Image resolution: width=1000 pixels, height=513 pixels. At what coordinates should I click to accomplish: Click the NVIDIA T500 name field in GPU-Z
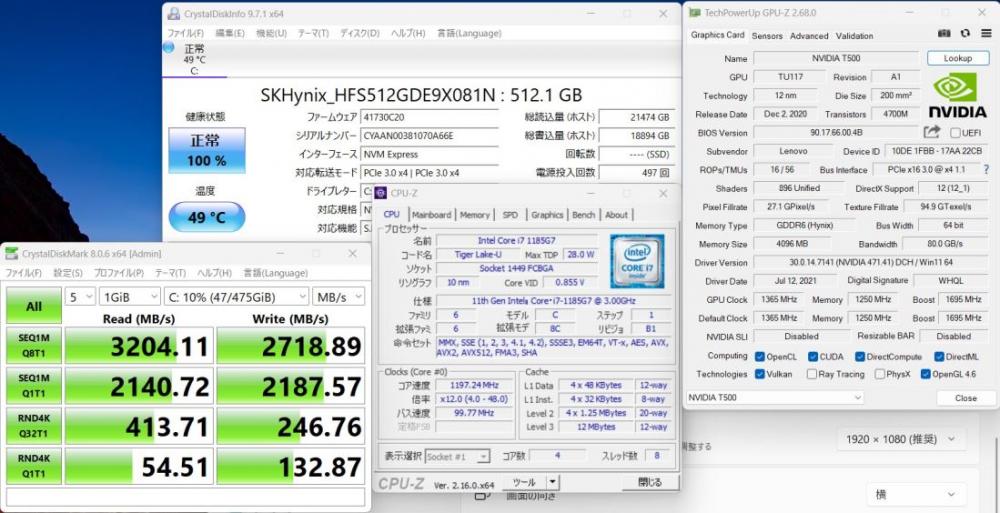836,58
